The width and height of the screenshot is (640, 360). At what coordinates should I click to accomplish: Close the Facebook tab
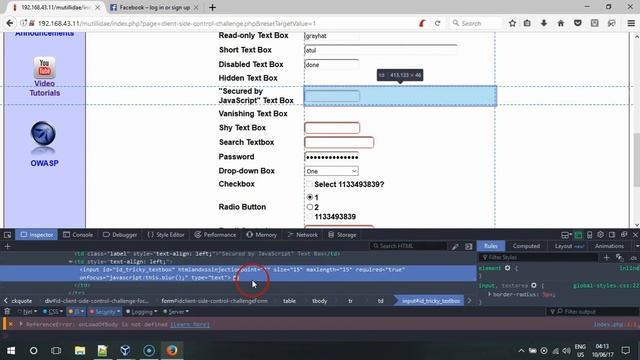tap(196, 7)
